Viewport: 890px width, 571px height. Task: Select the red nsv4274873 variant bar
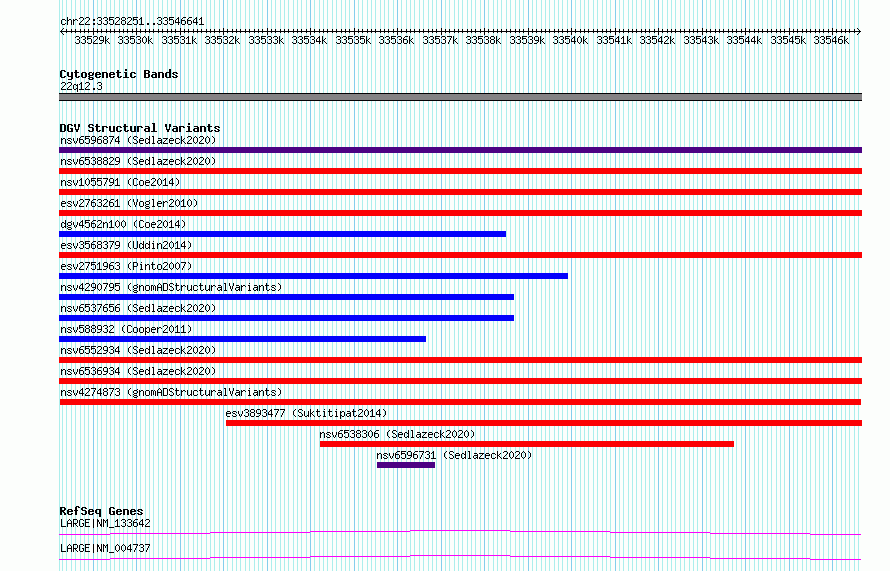(460, 402)
